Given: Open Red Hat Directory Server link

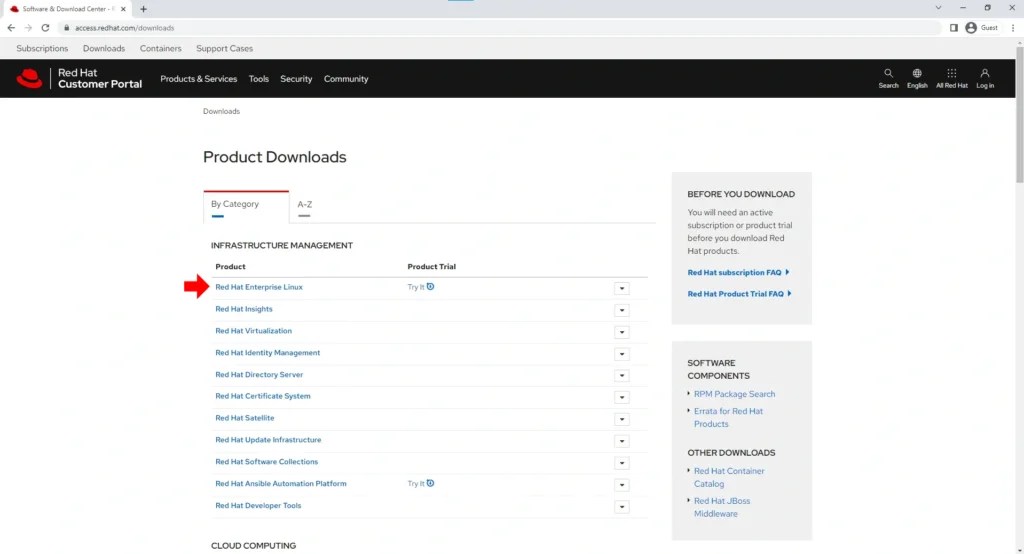Looking at the screenshot, I should tap(259, 374).
